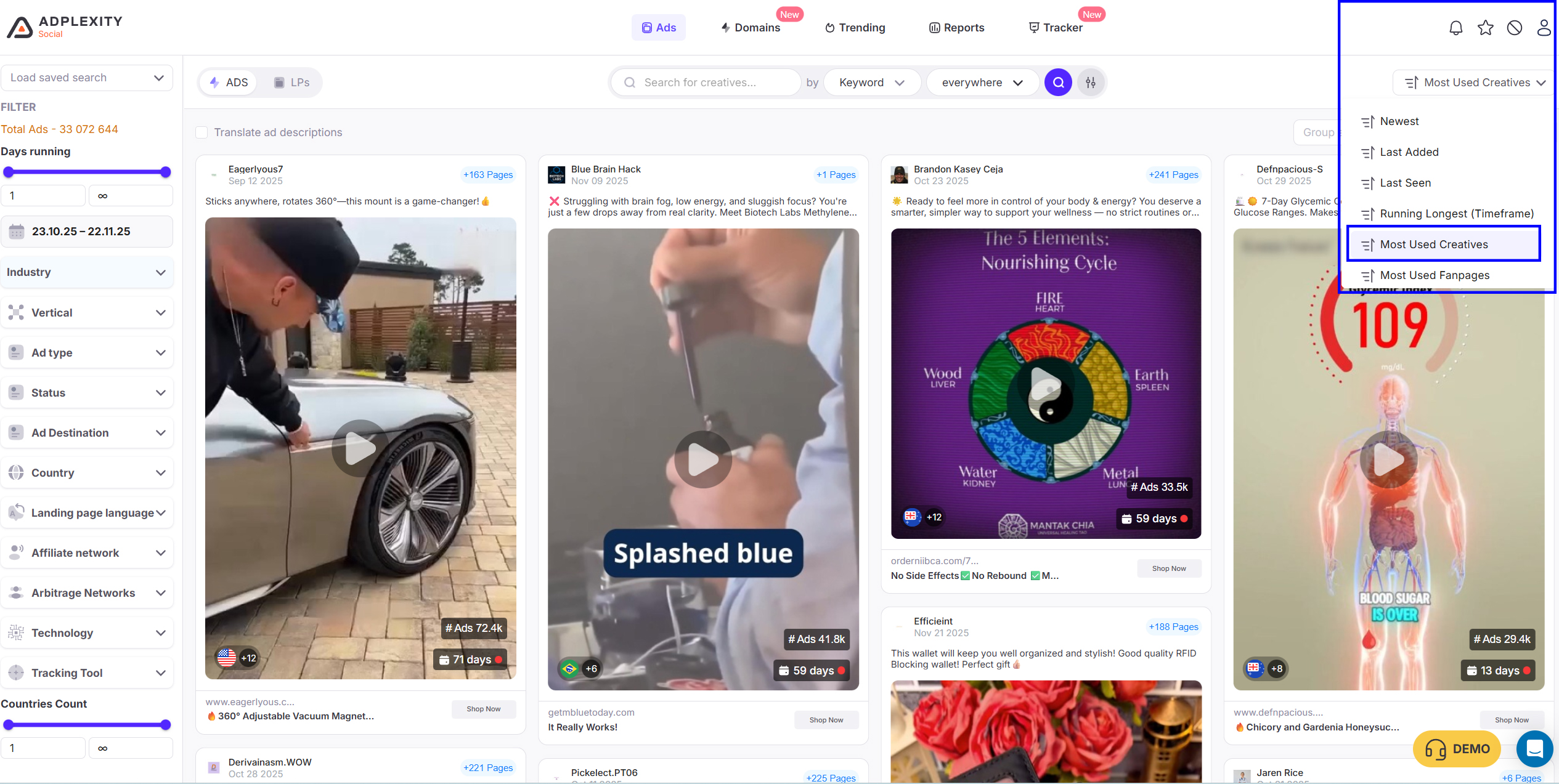Select the ADS toggle option
Screen dimensions: 1559x784
(x=229, y=83)
